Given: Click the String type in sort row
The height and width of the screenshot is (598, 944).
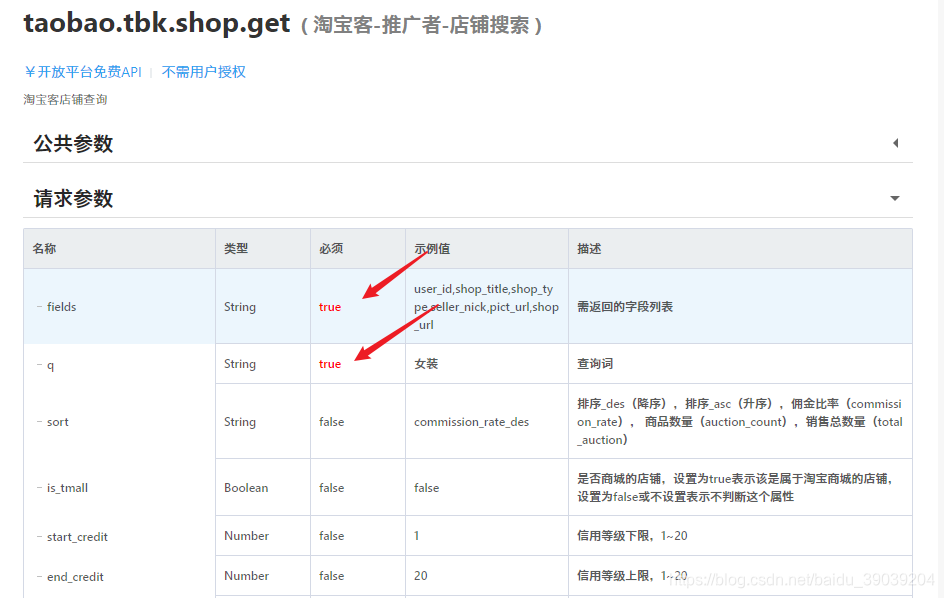Looking at the screenshot, I should click(x=240, y=422).
